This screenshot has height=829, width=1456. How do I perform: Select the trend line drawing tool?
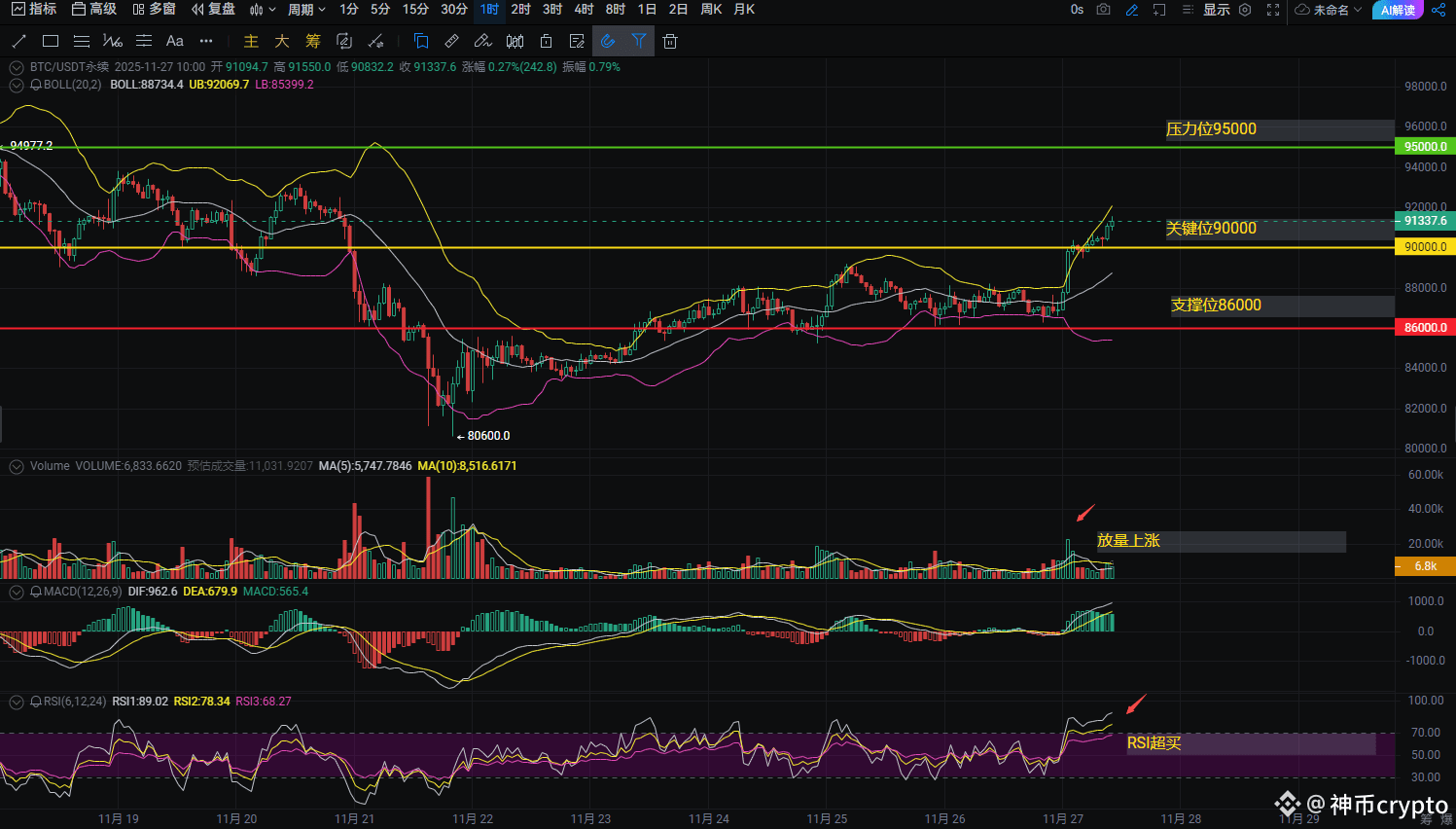tap(18, 41)
